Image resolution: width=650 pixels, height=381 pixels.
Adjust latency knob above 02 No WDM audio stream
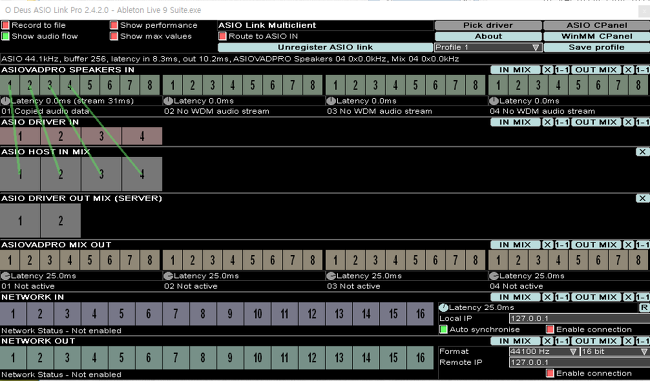pos(168,101)
